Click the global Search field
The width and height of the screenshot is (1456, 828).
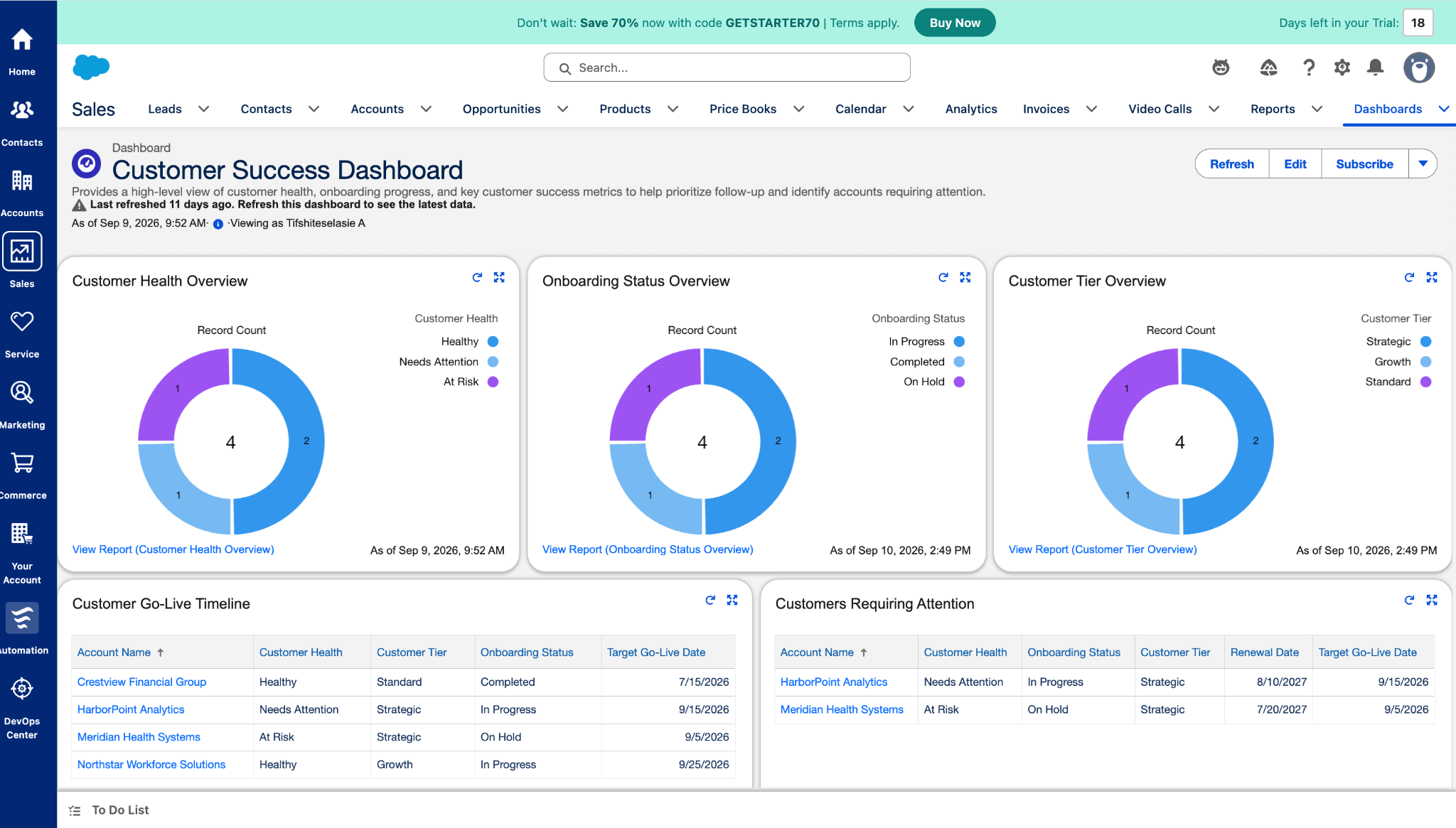pyautogui.click(x=727, y=68)
